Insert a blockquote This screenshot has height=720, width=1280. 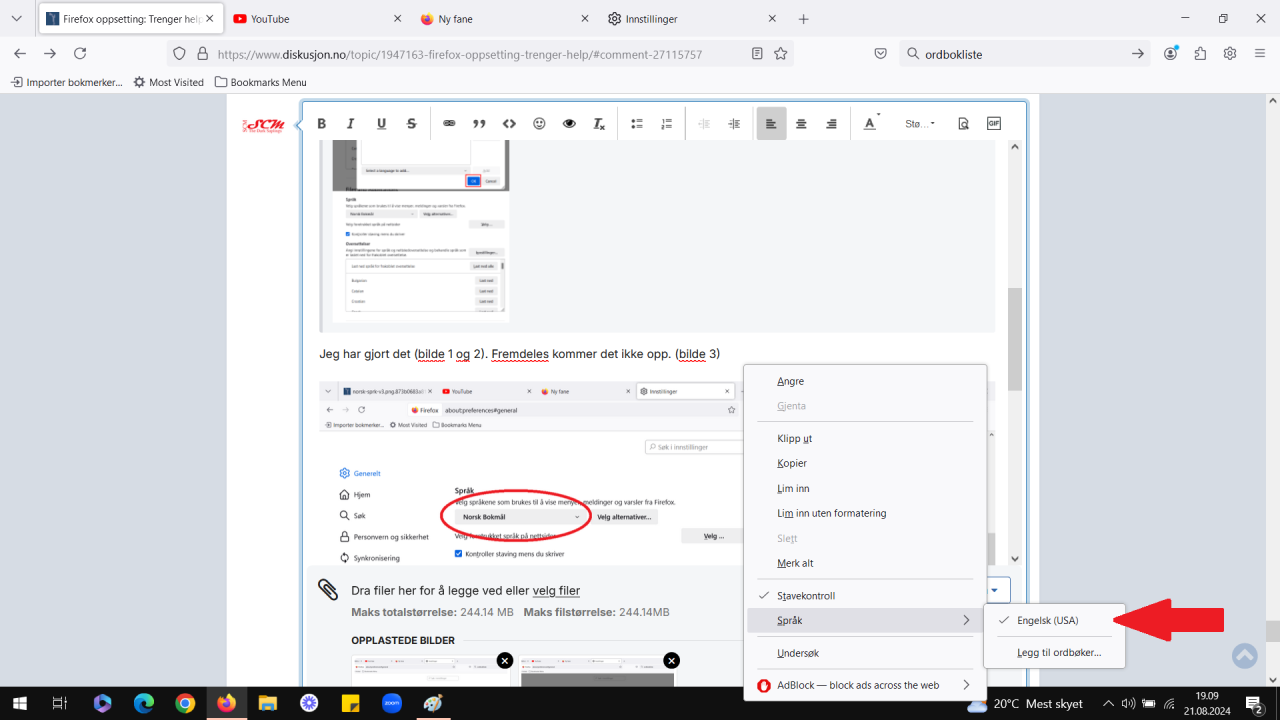coord(479,123)
